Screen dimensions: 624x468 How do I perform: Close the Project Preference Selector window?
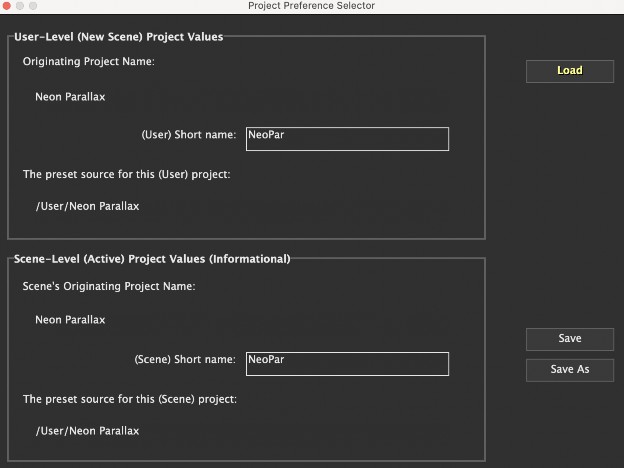(x=8, y=6)
